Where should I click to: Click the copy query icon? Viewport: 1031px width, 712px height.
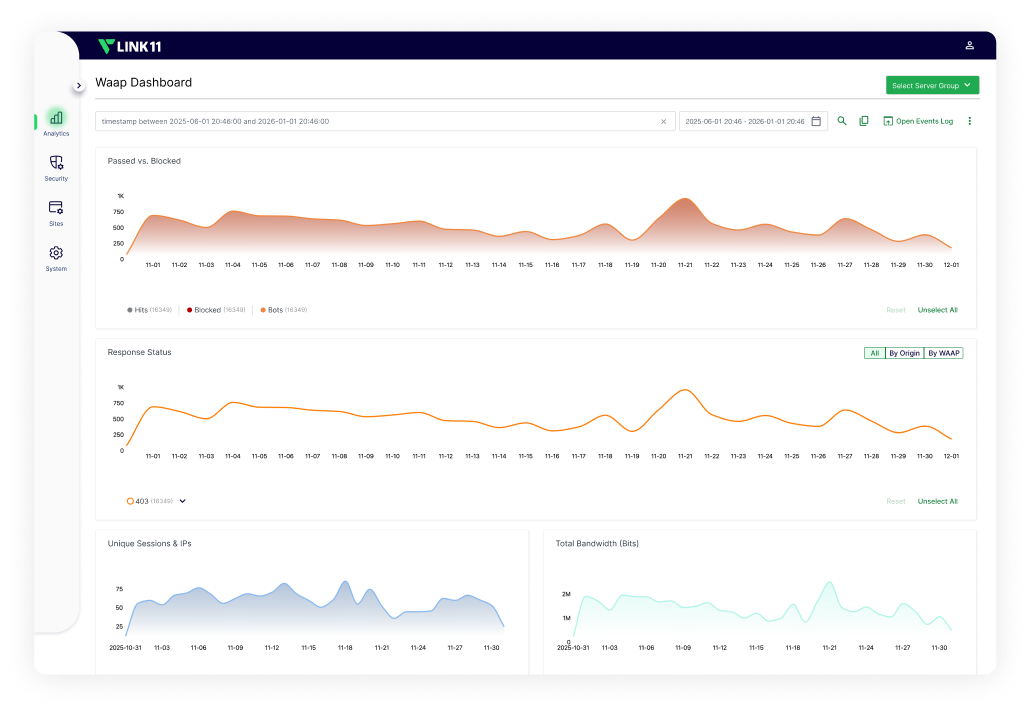click(x=864, y=121)
